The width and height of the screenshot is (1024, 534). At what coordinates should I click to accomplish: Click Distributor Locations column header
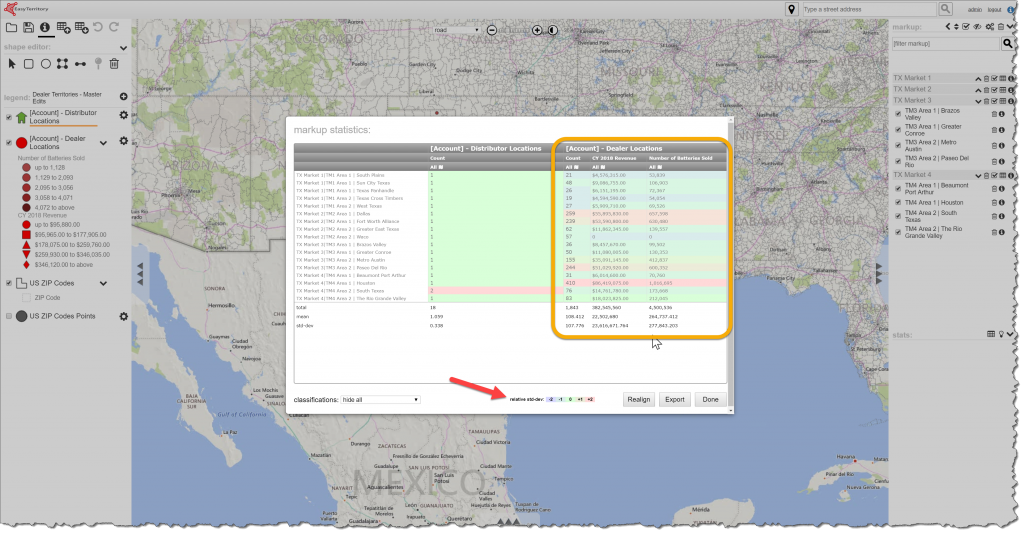485,148
